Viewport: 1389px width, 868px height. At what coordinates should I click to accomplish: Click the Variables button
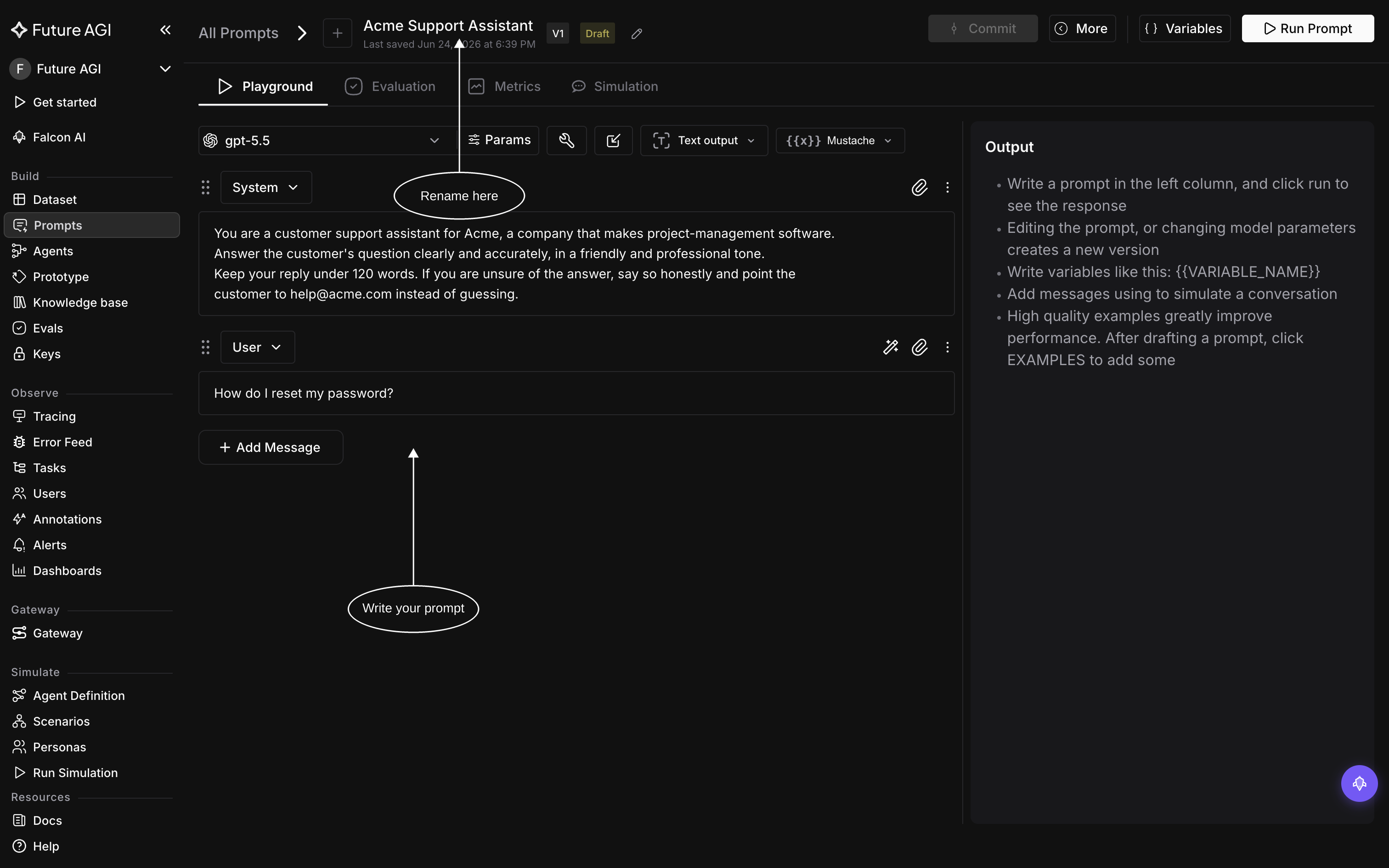click(1184, 28)
